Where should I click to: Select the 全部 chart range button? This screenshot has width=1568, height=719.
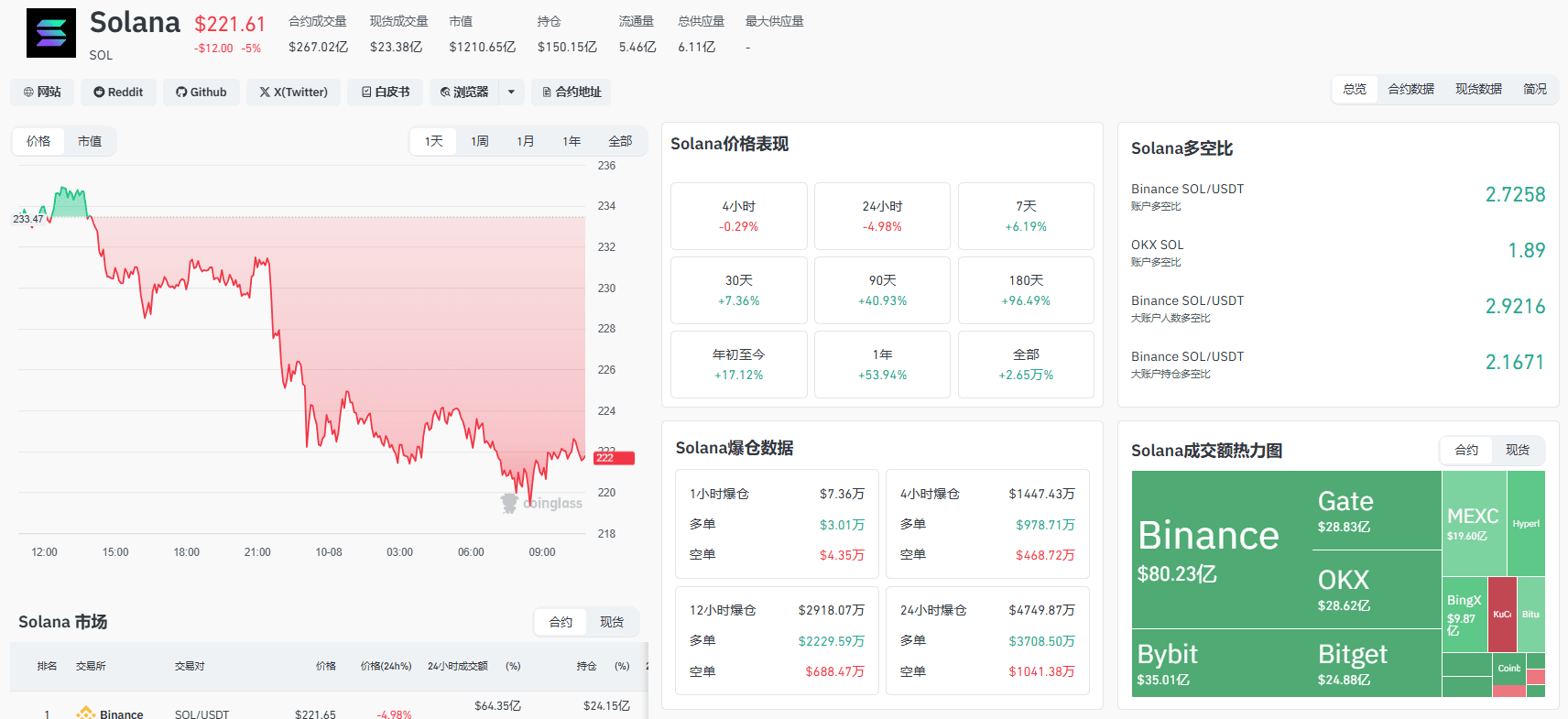click(620, 141)
